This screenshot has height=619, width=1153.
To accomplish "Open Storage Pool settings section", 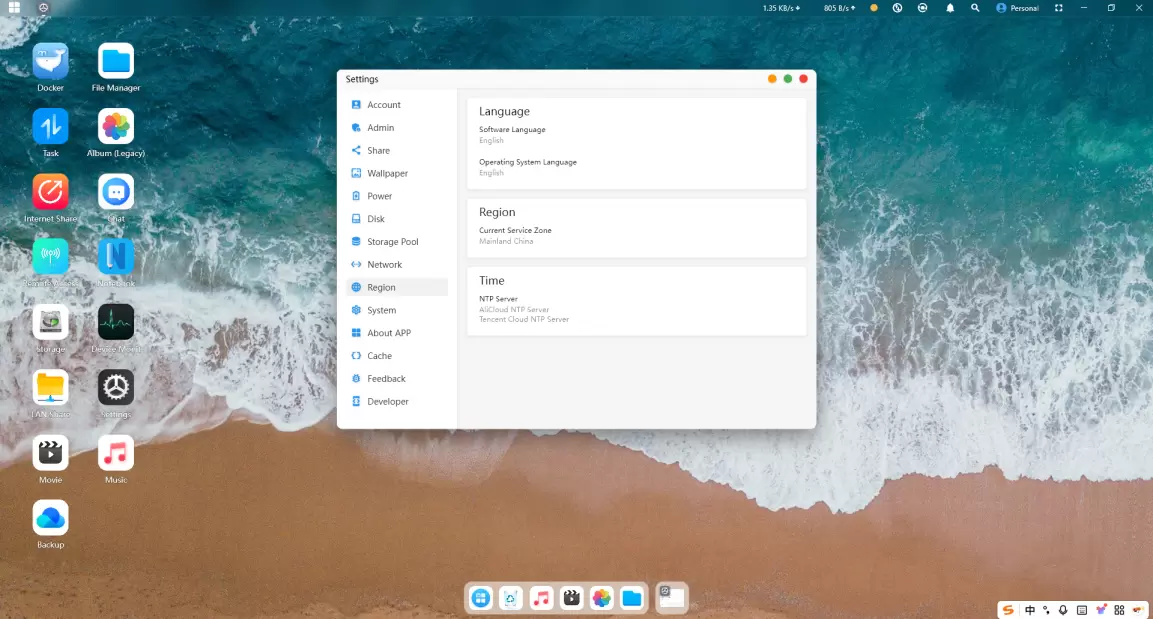I will coord(392,242).
